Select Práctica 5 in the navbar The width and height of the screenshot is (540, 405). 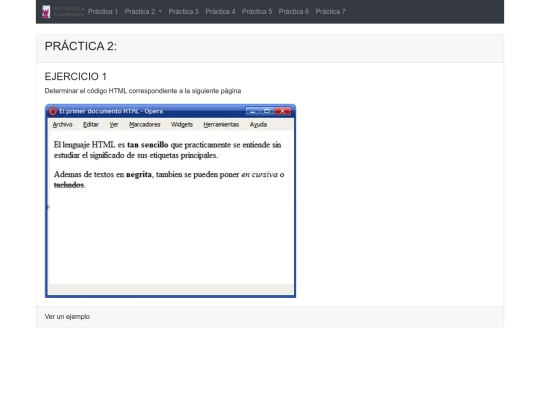point(257,12)
